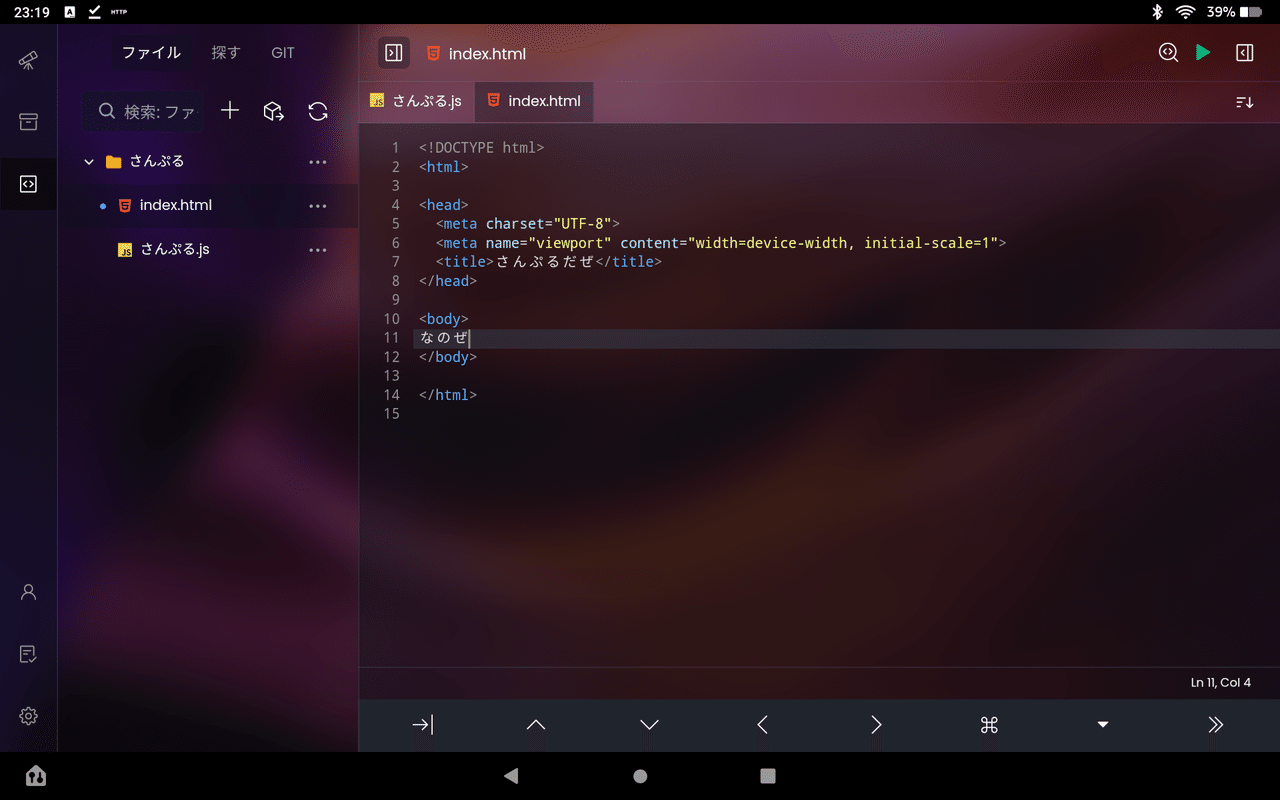
Task: Move the cursor left with the left arrow key
Action: tap(763, 725)
